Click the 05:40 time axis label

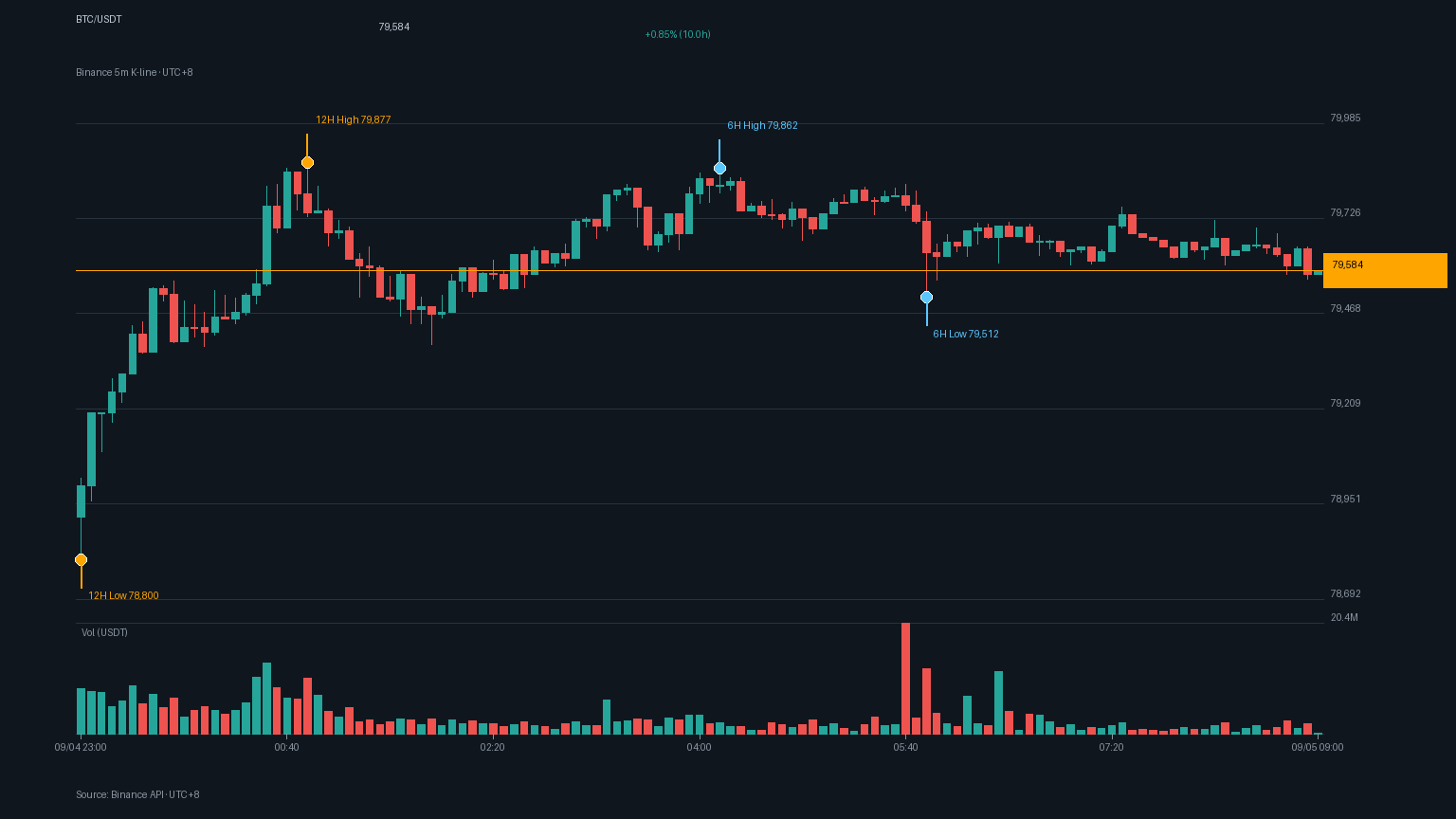pos(905,747)
